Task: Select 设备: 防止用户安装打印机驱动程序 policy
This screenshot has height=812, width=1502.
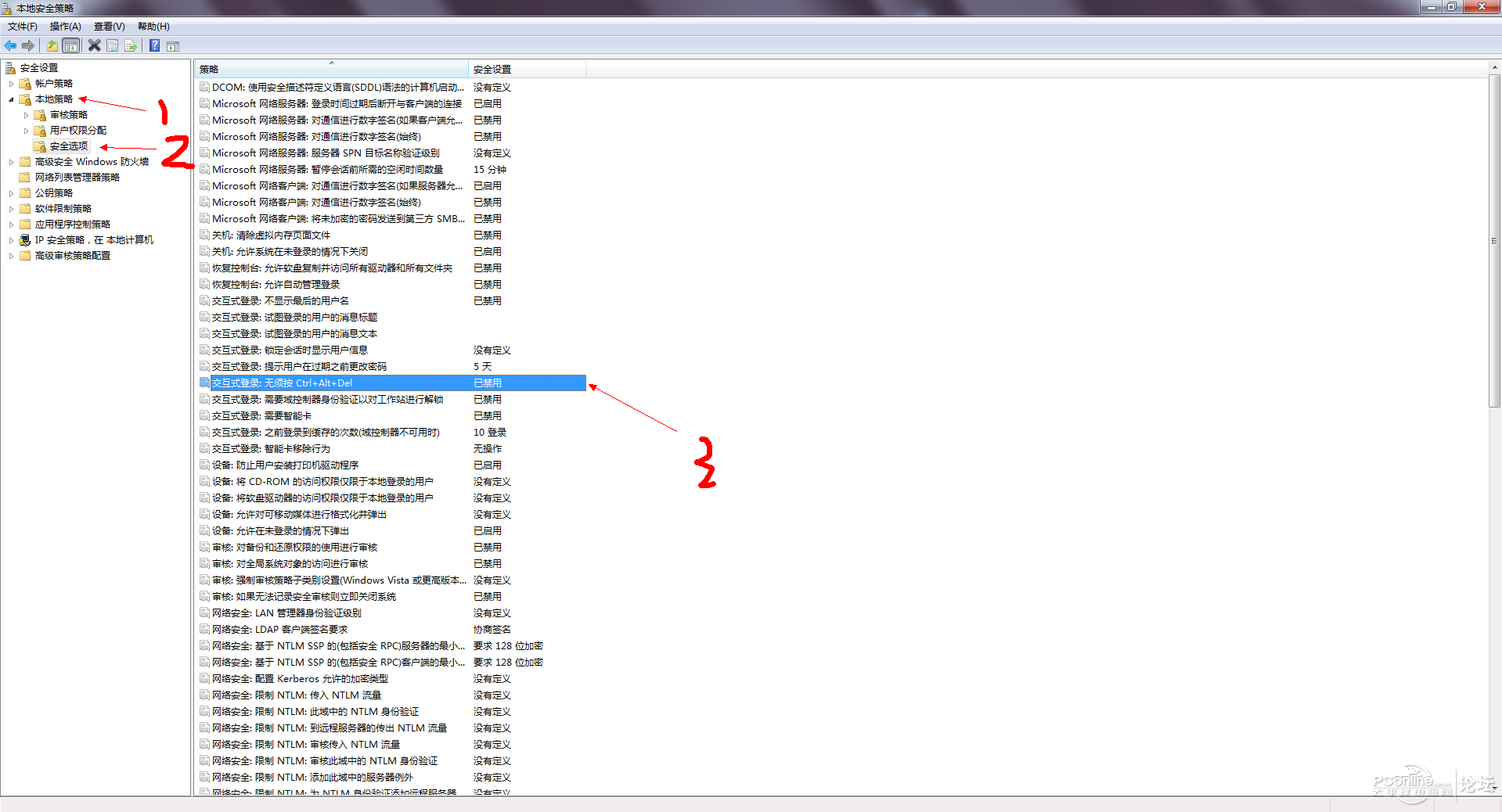Action: (285, 465)
